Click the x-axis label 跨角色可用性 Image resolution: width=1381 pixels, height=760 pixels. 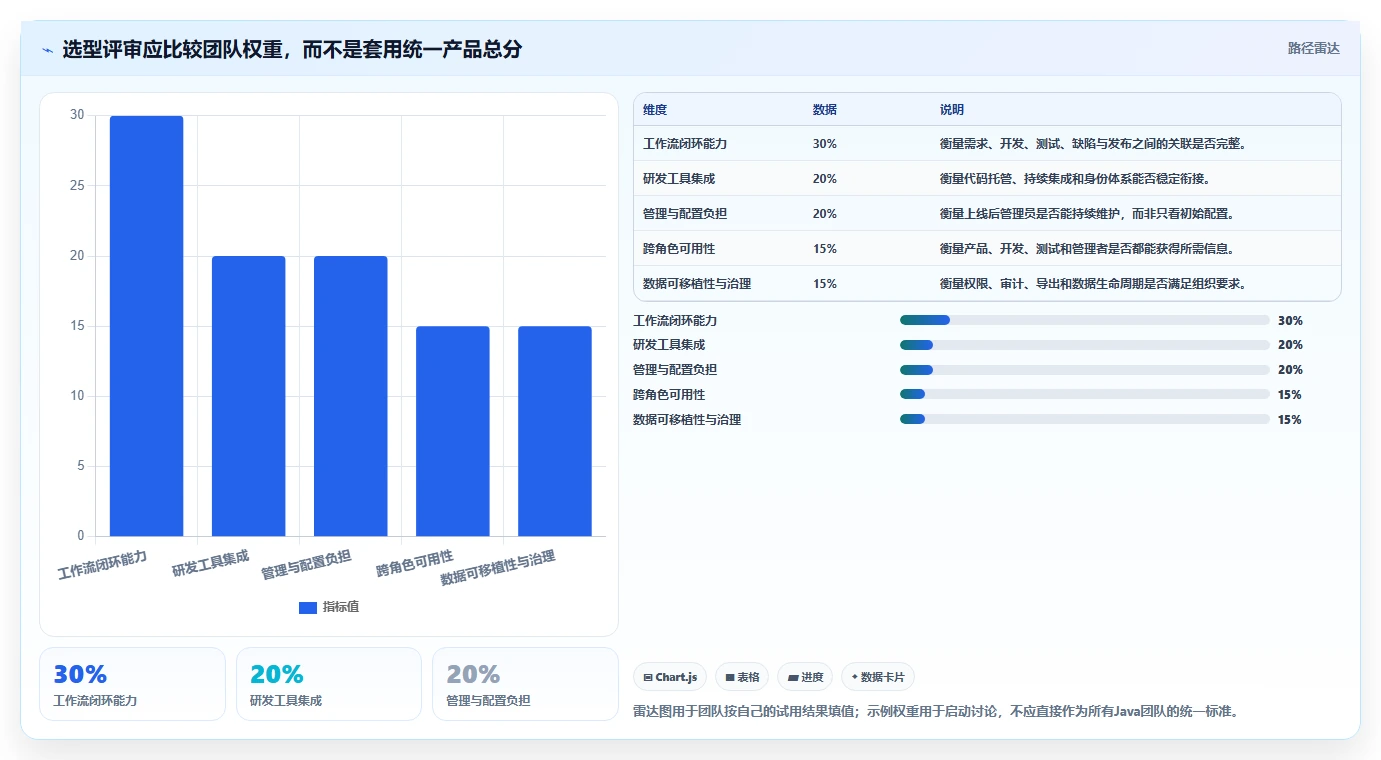[x=414, y=564]
